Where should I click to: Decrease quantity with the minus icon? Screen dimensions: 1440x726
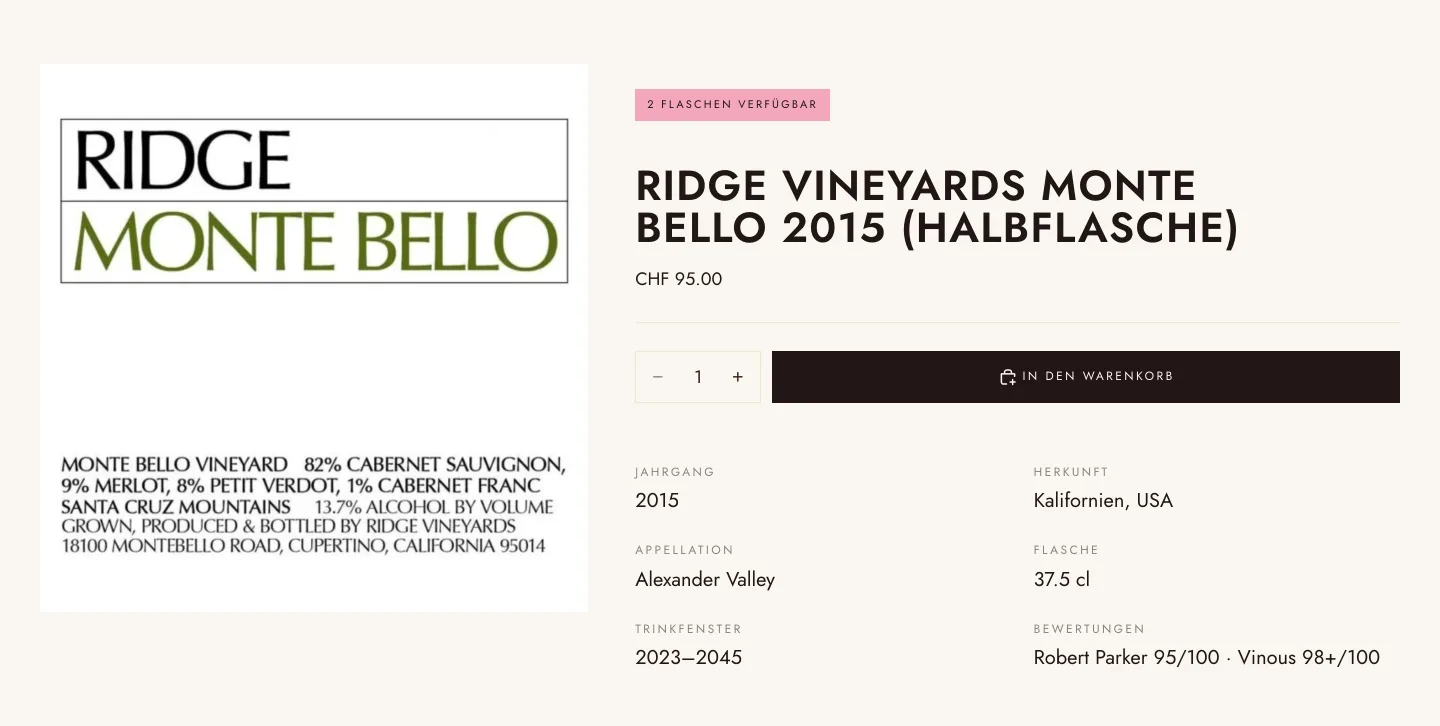(658, 377)
